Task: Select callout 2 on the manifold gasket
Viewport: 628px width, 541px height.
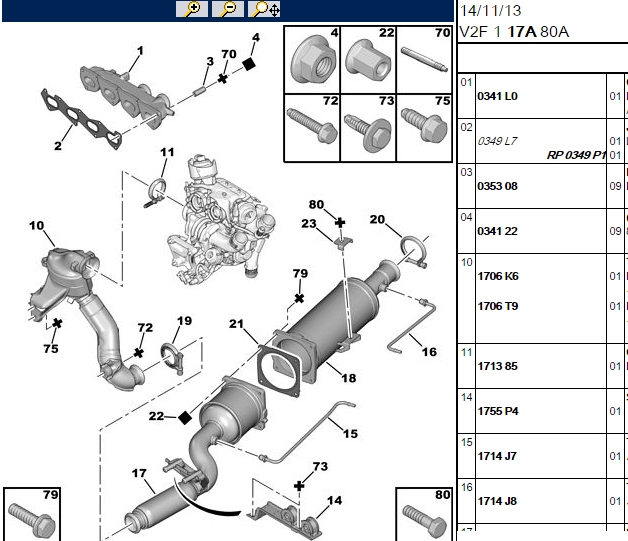Action: coord(58,146)
